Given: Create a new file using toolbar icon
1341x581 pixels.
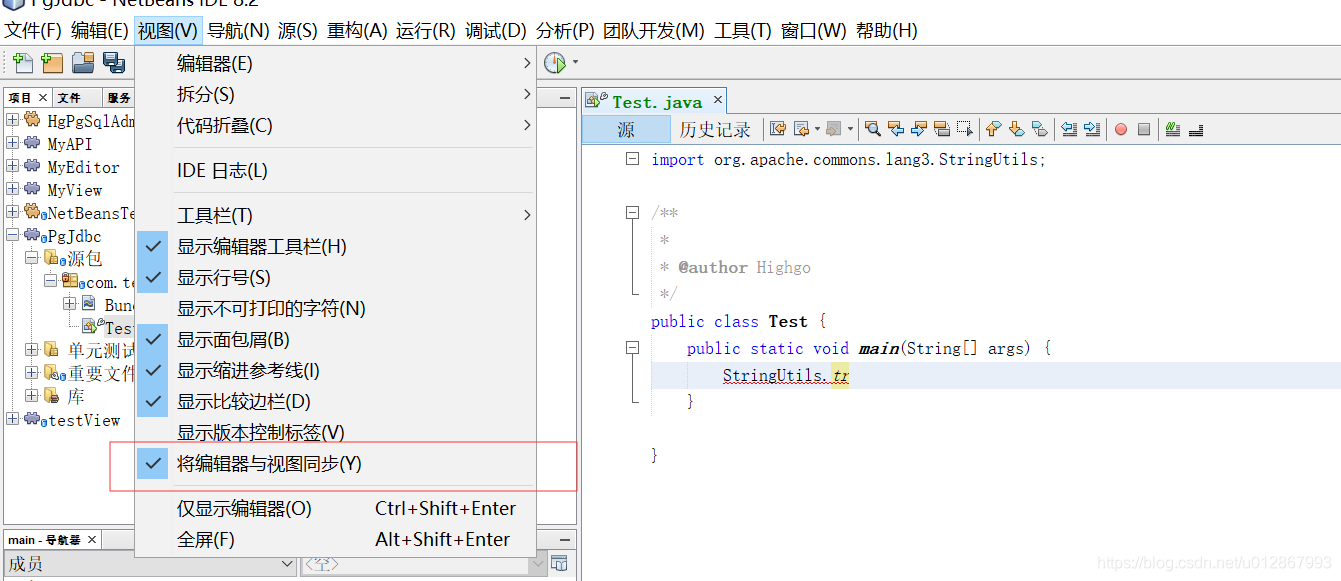Looking at the screenshot, I should (x=21, y=62).
